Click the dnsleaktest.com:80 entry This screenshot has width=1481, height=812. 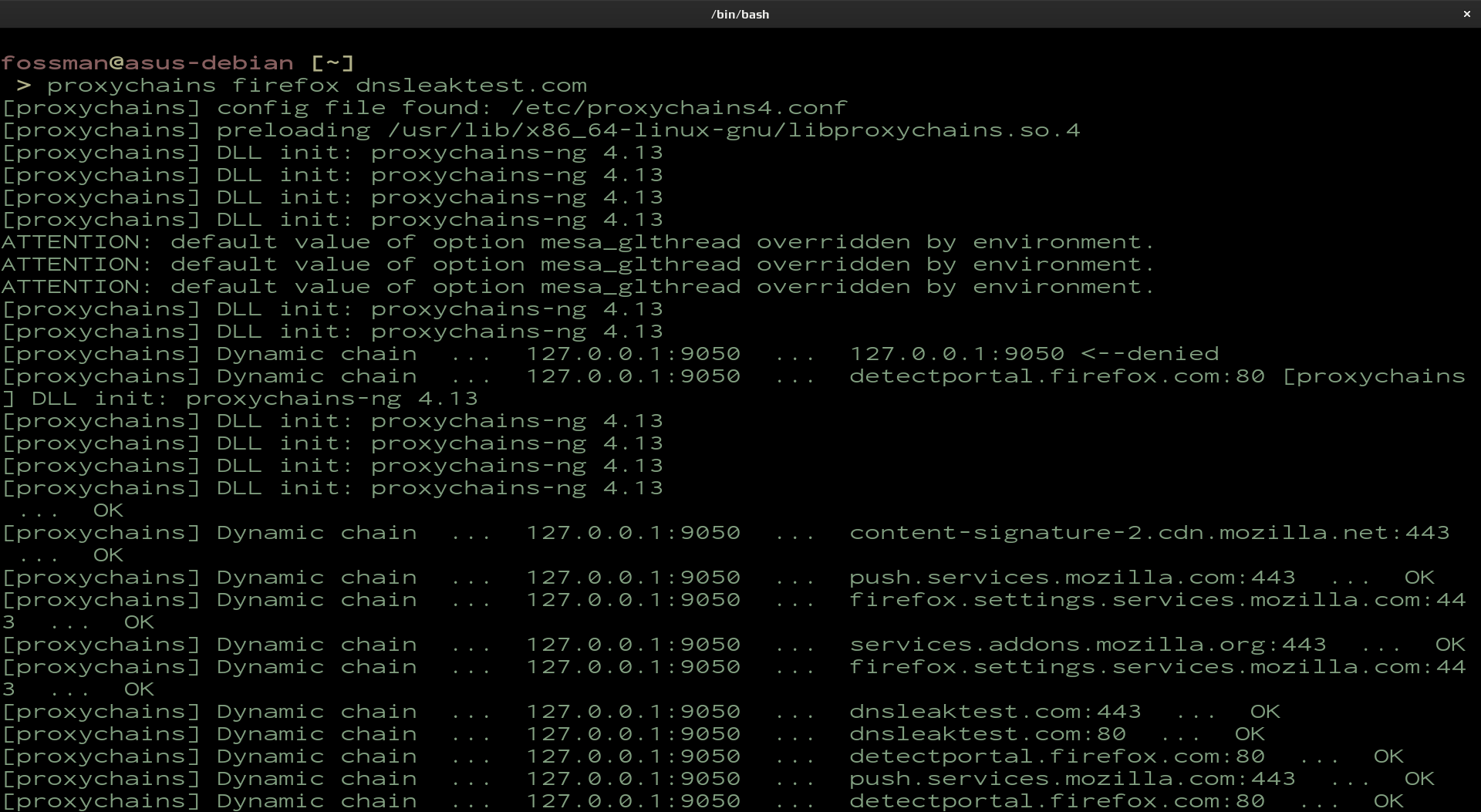tap(987, 733)
